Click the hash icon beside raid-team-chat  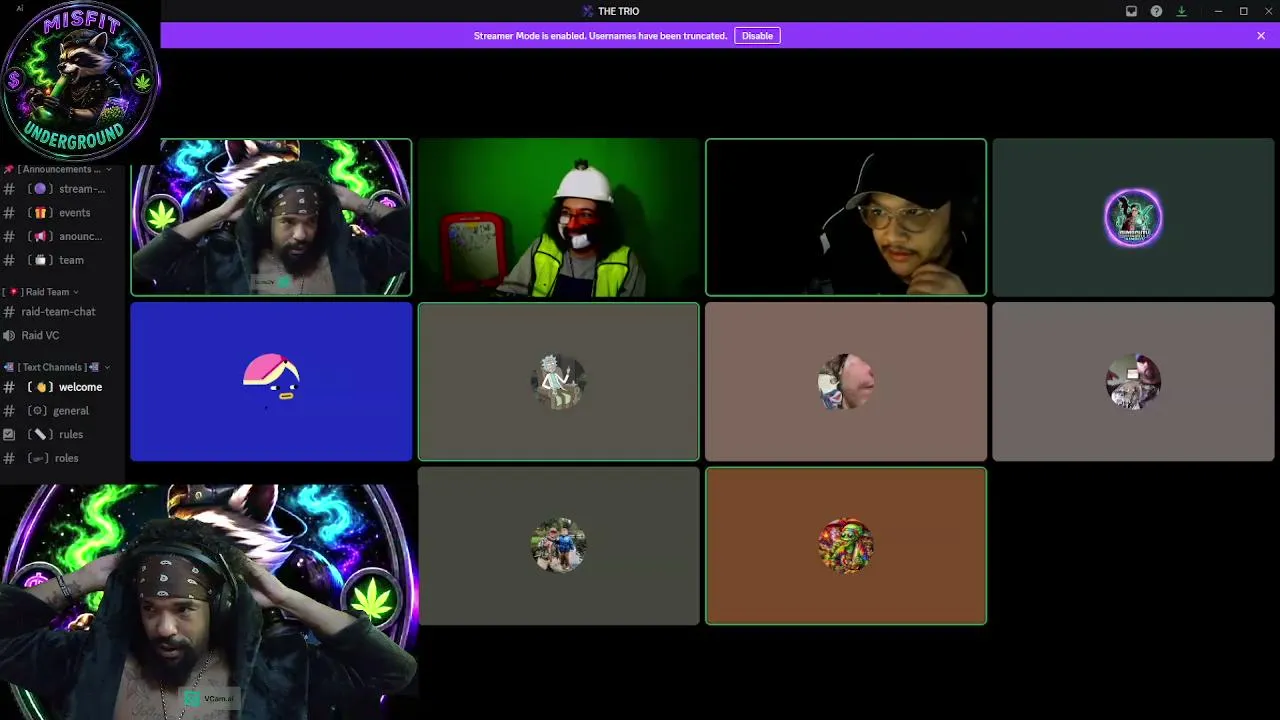pyautogui.click(x=9, y=312)
